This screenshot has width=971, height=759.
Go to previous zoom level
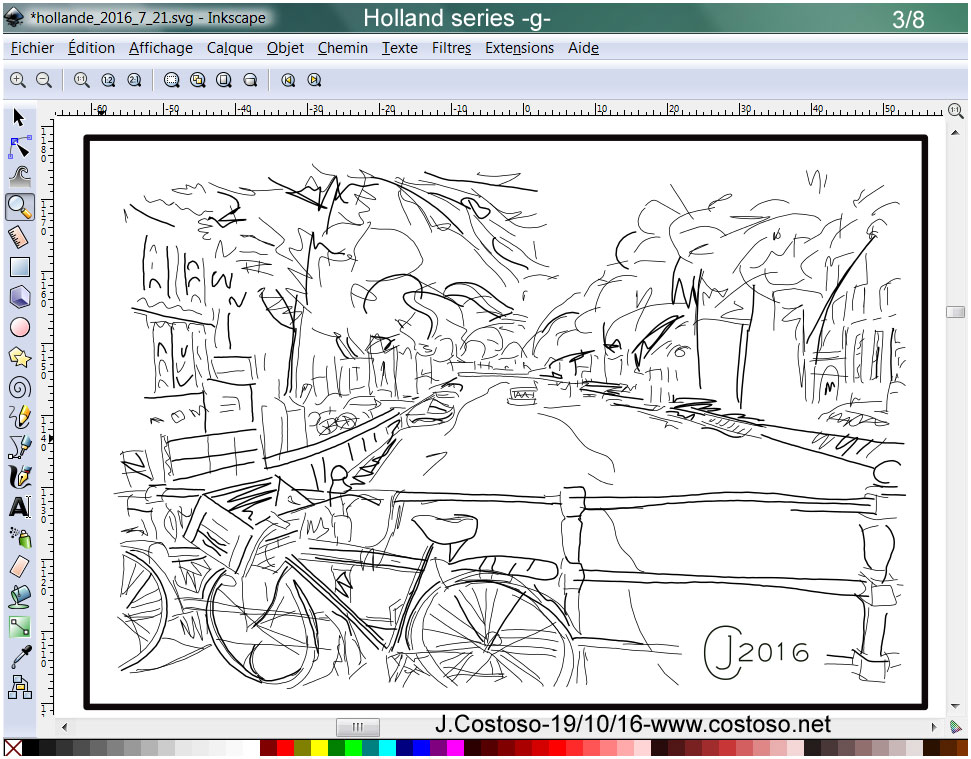click(x=288, y=80)
